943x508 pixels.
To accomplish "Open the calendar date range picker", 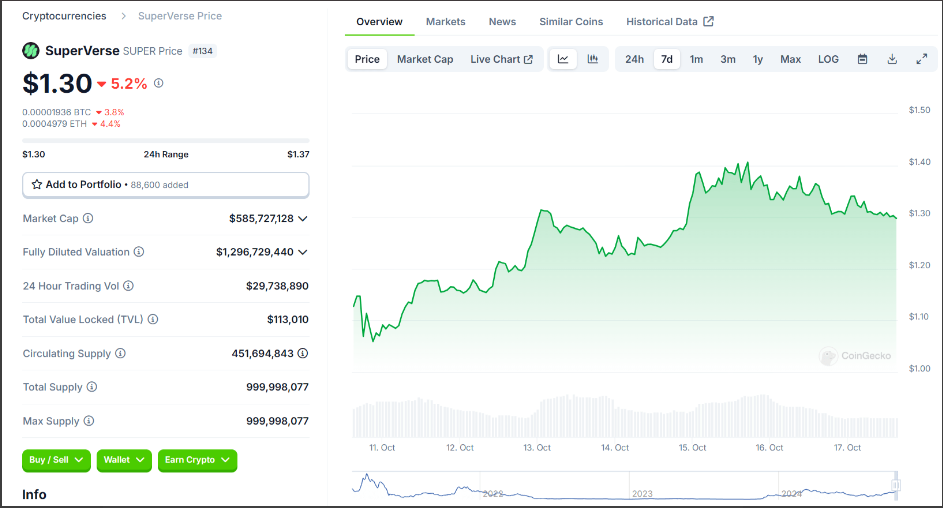I will [x=862, y=59].
